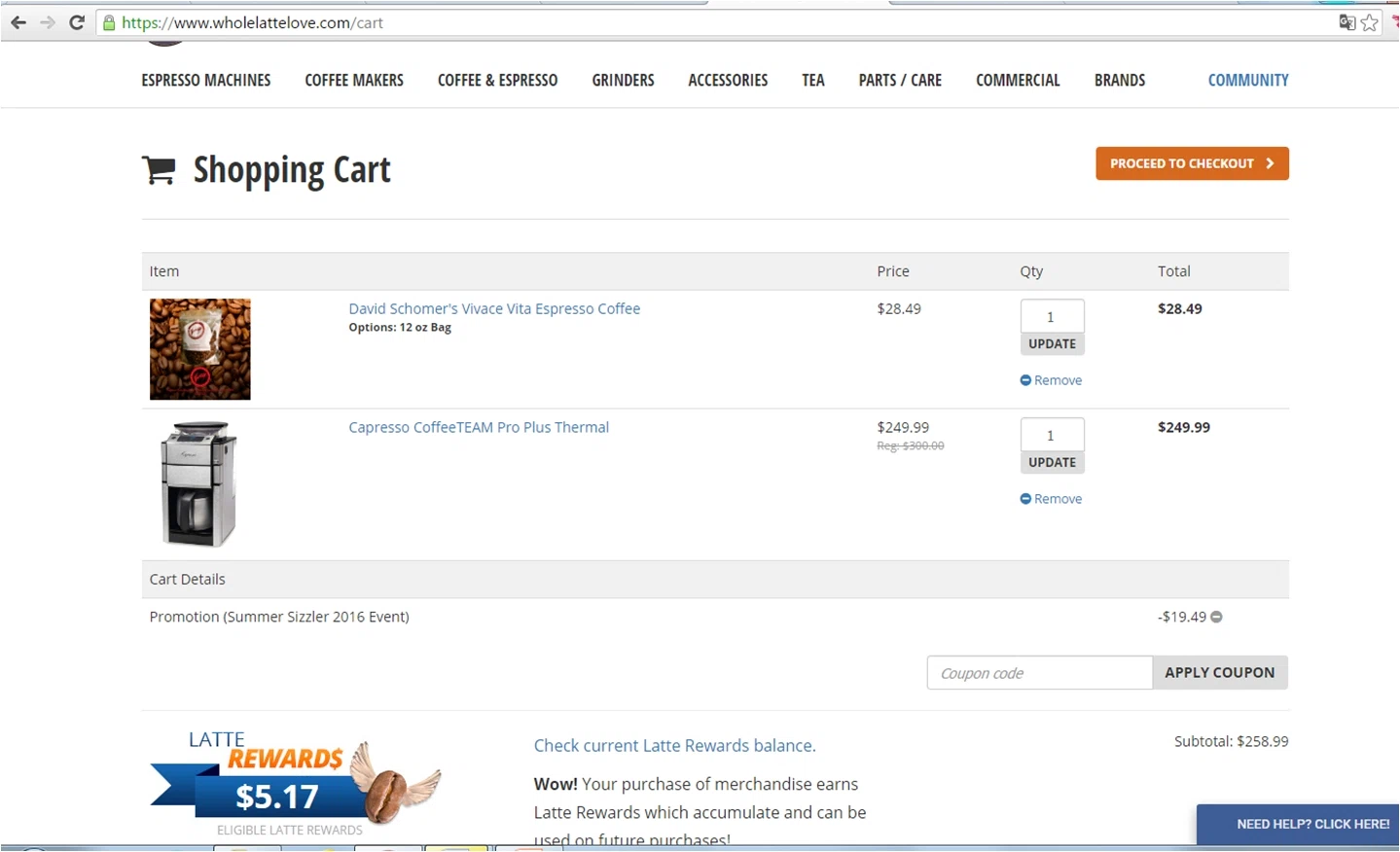Image resolution: width=1400 pixels, height=852 pixels.
Task: Click the browser back arrow
Action: coord(18,22)
